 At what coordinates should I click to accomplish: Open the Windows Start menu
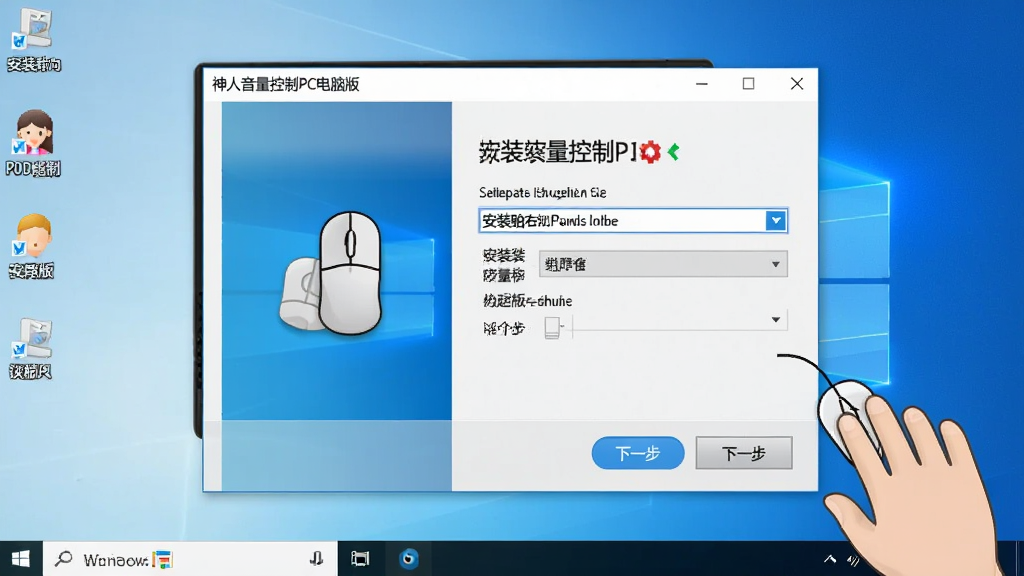click(21, 559)
